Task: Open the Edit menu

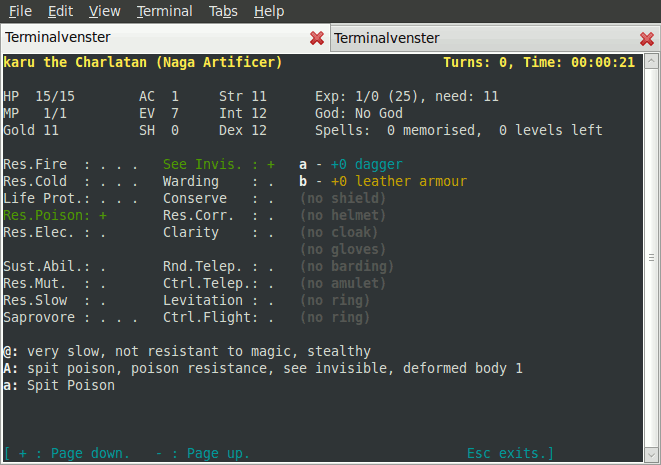Action: click(x=60, y=11)
